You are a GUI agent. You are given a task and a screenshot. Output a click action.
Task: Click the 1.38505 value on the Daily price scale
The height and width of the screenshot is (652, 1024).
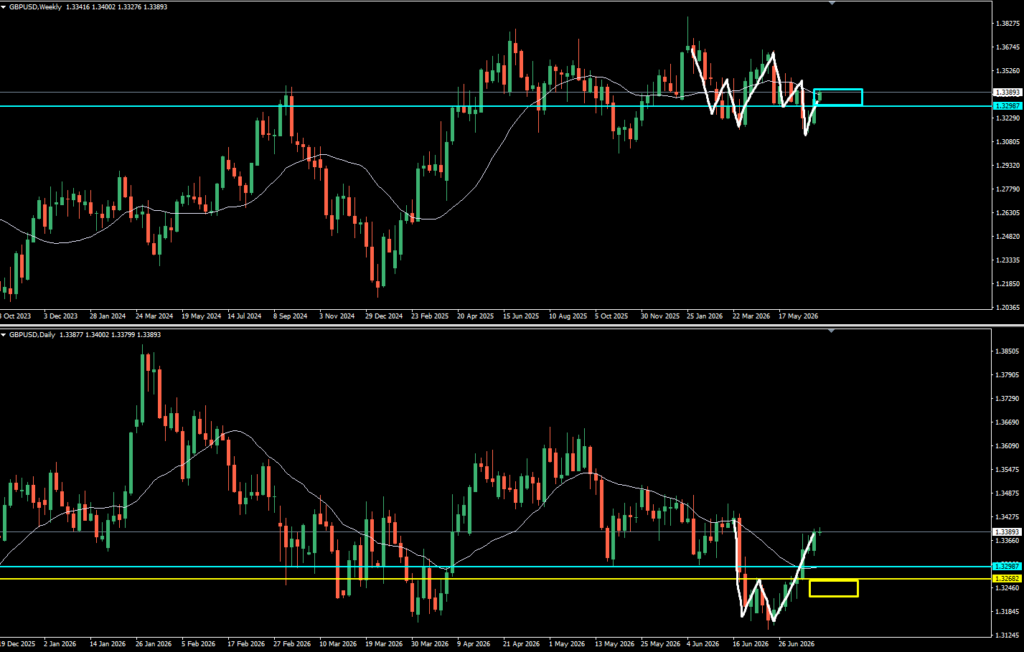tap(1008, 351)
